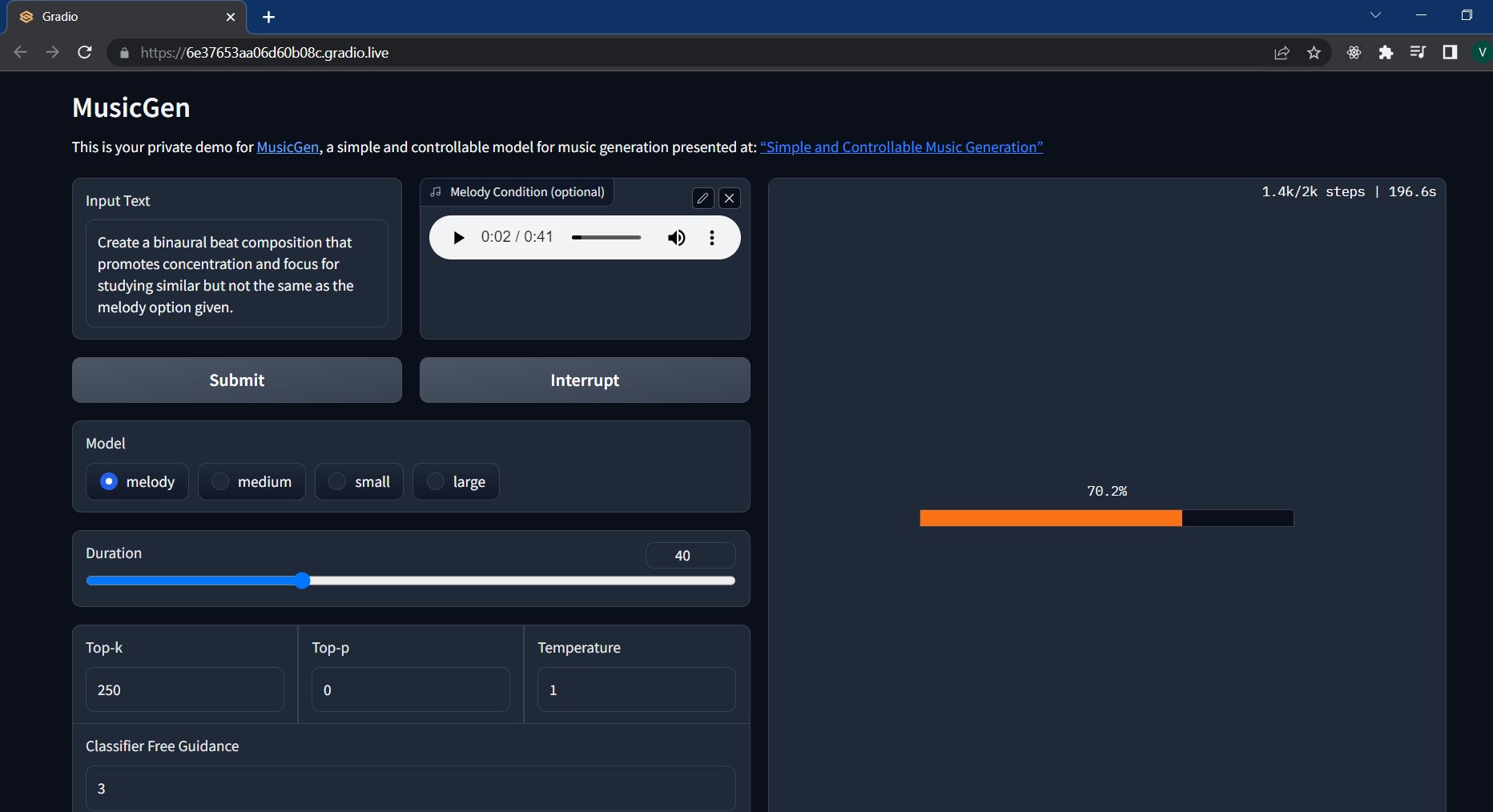Click the audio playback seek bar
This screenshot has height=812, width=1493.
pyautogui.click(x=606, y=238)
